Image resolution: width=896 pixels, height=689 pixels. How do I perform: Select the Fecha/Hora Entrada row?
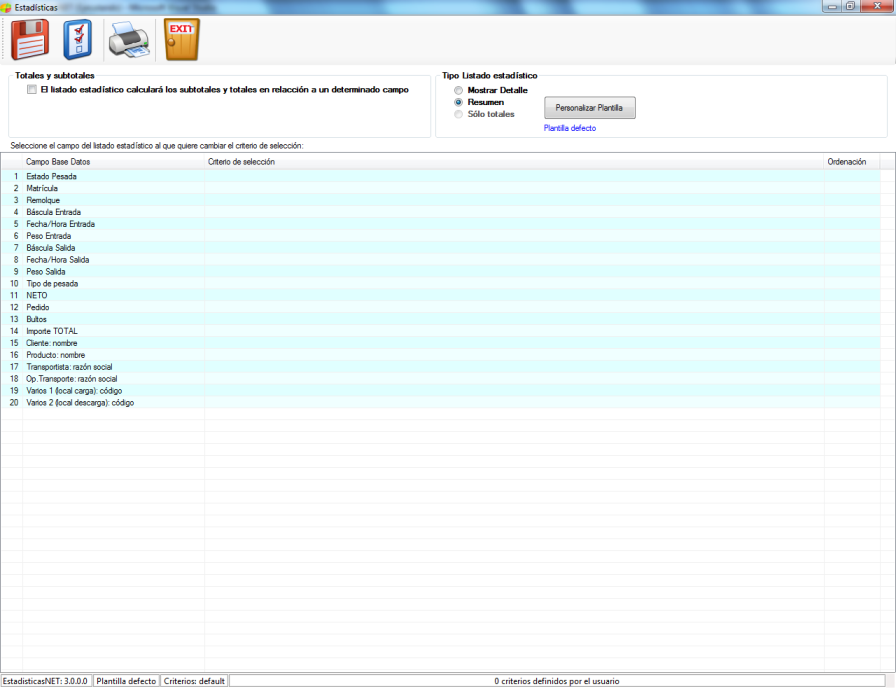tap(440, 224)
